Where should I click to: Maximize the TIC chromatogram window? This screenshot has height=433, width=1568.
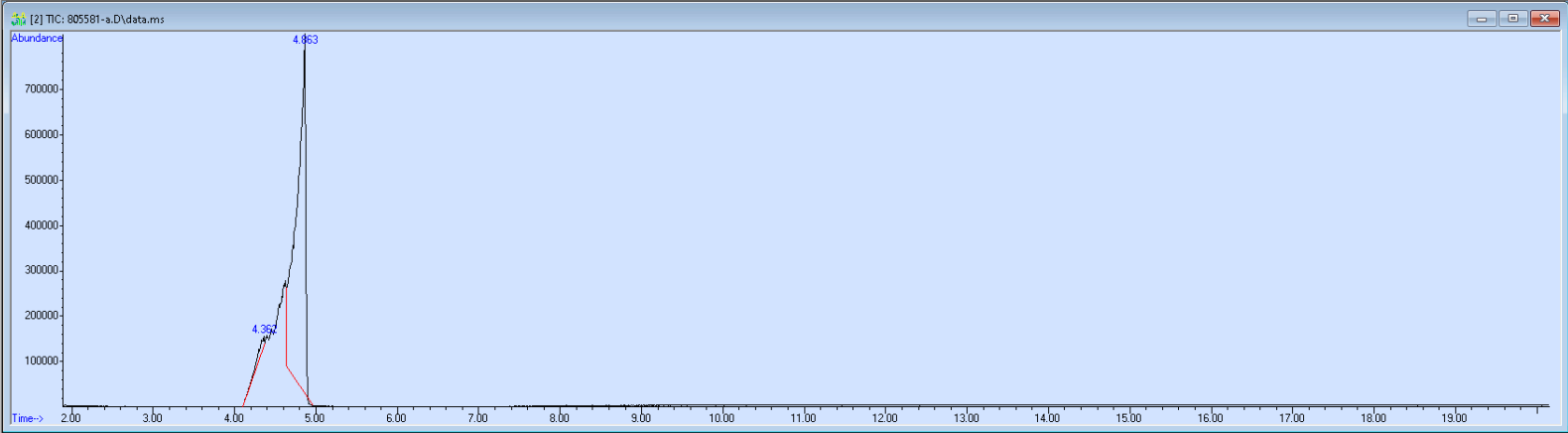click(1512, 19)
